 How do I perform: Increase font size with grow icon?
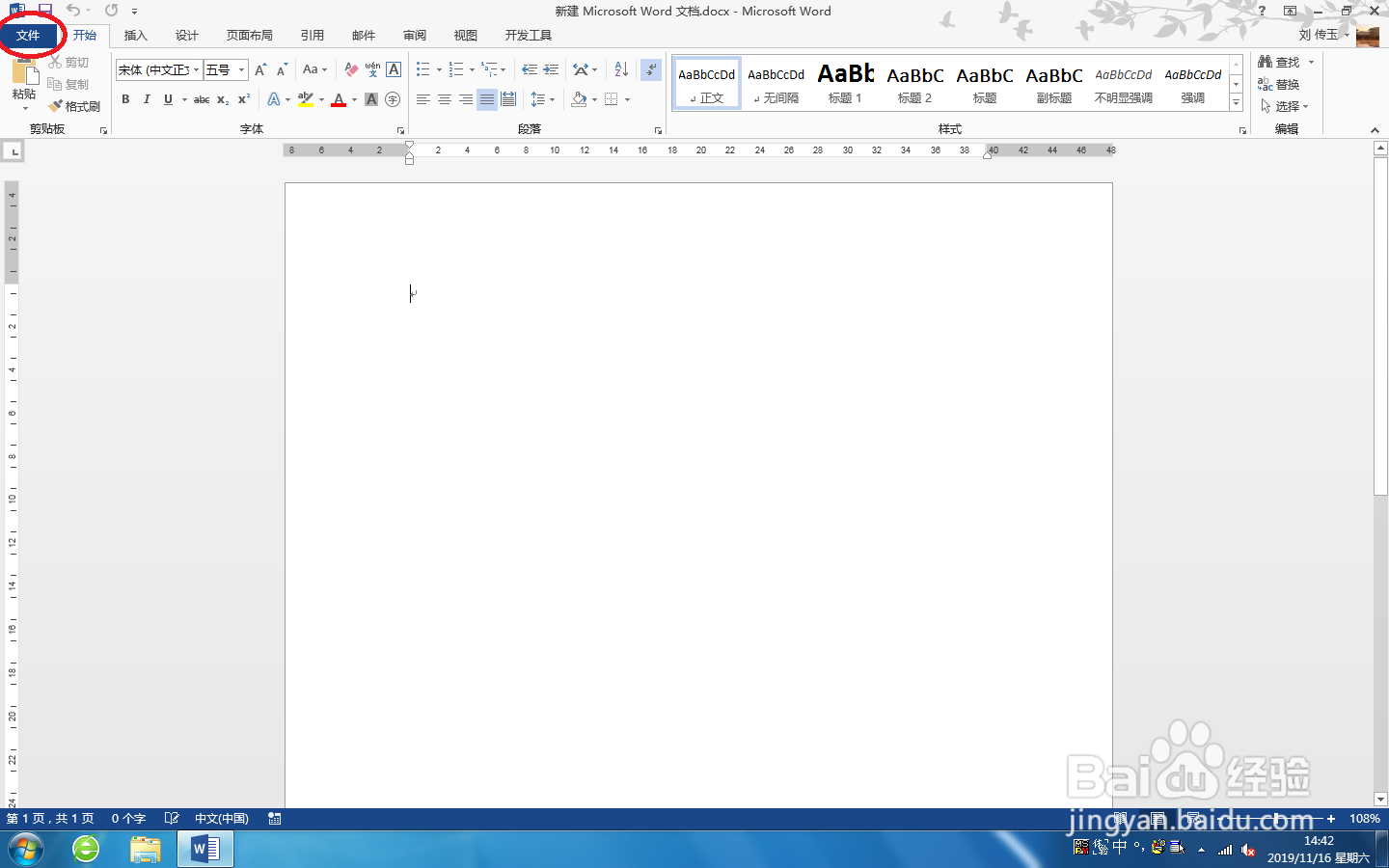tap(260, 69)
